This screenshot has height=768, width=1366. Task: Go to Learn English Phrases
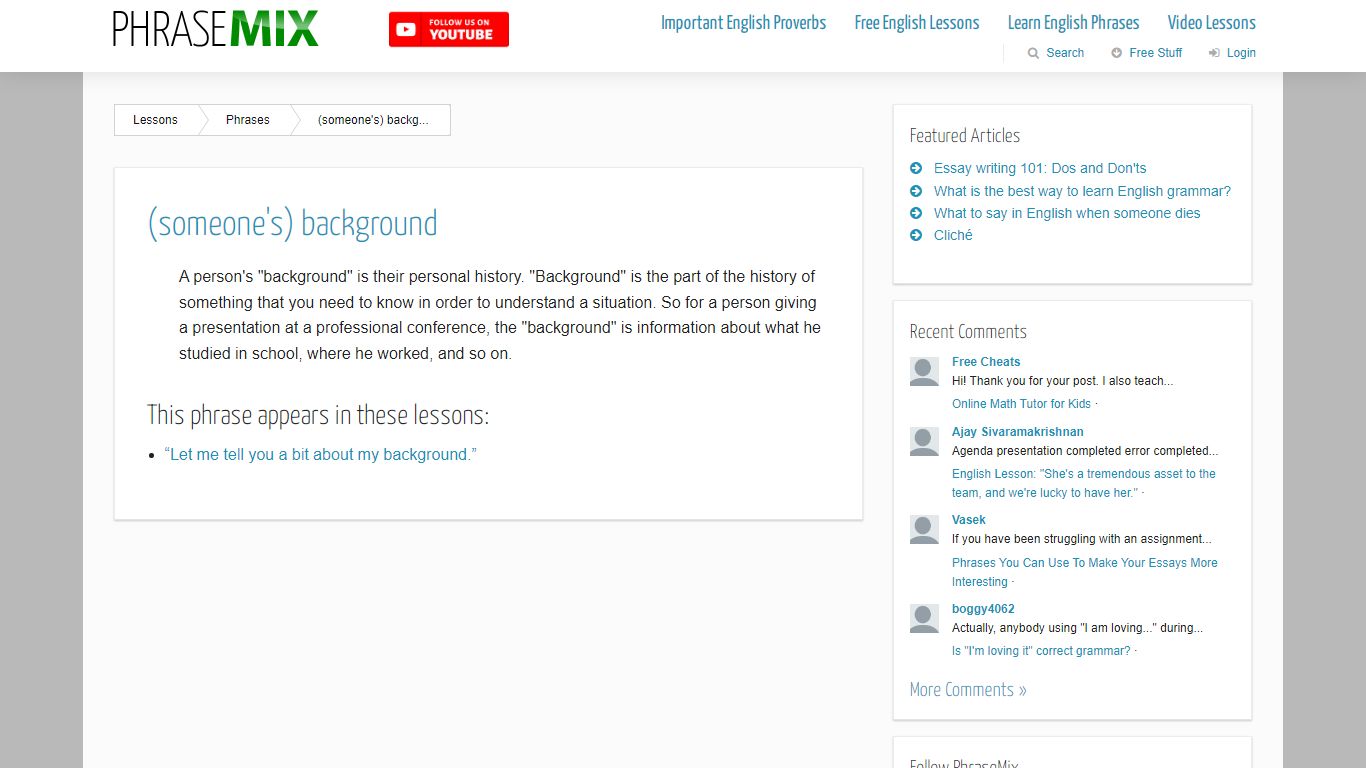tap(1073, 23)
